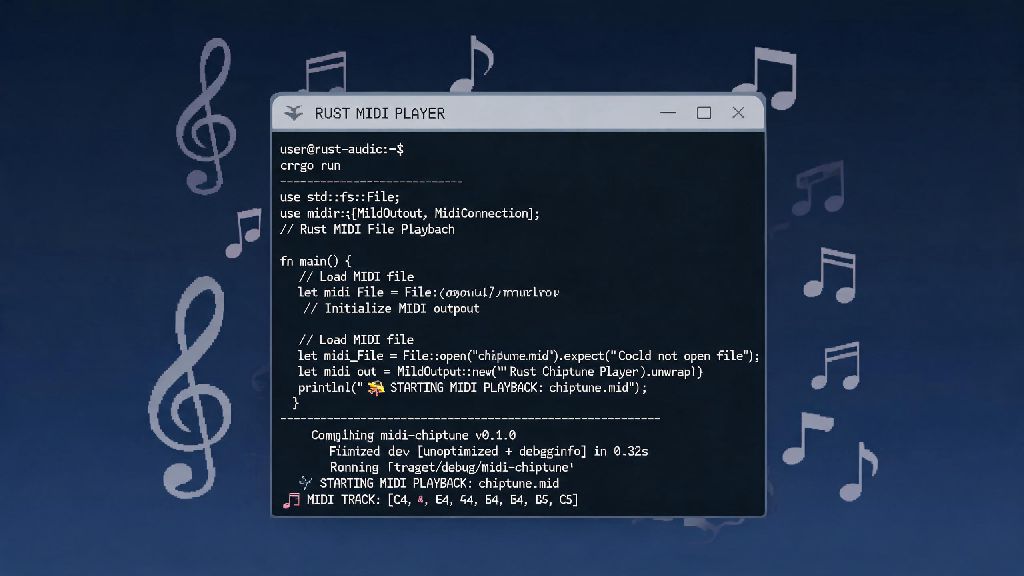This screenshot has height=576, width=1024.
Task: Click the File::open("chiptune.mid") line
Action: tap(528, 356)
